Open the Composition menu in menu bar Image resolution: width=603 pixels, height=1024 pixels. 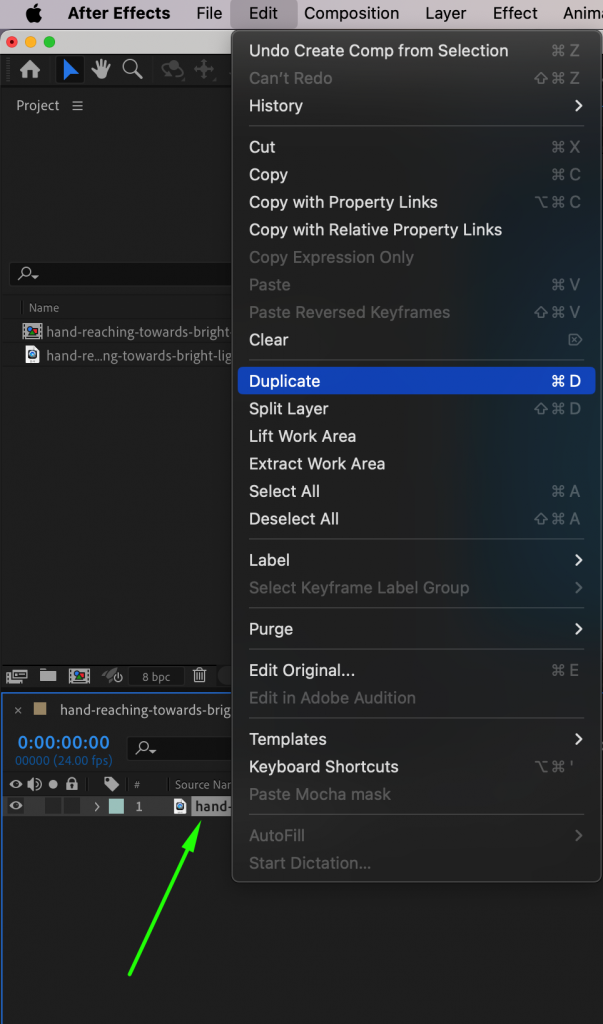pyautogui.click(x=351, y=14)
